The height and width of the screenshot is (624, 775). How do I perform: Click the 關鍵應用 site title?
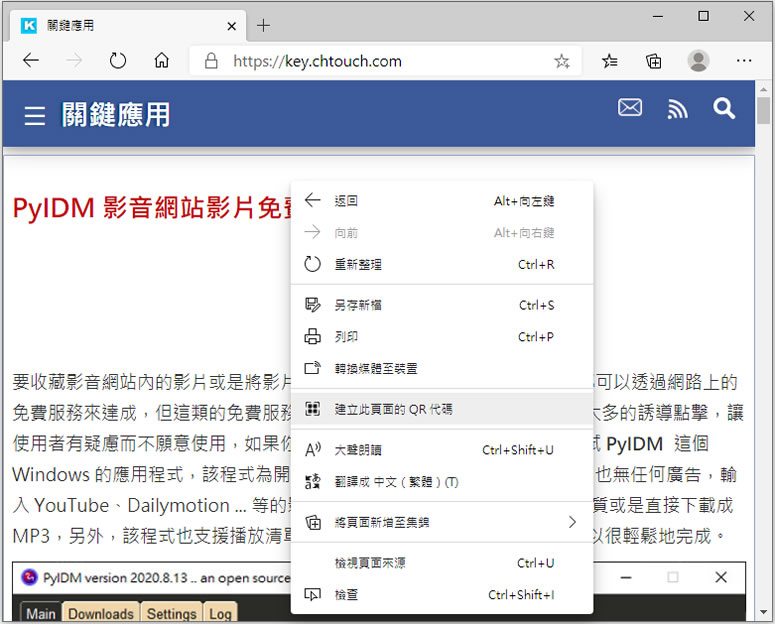(x=116, y=115)
